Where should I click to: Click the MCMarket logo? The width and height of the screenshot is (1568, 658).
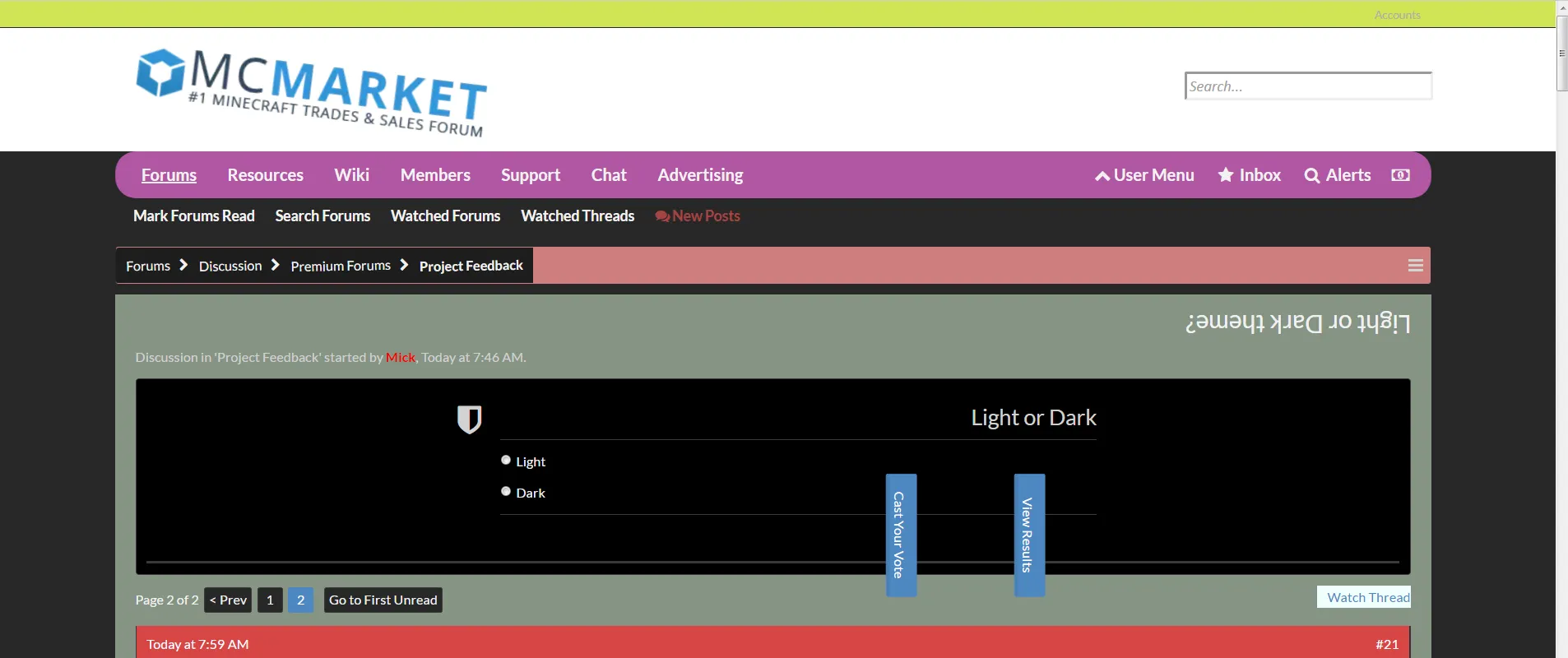tap(312, 93)
